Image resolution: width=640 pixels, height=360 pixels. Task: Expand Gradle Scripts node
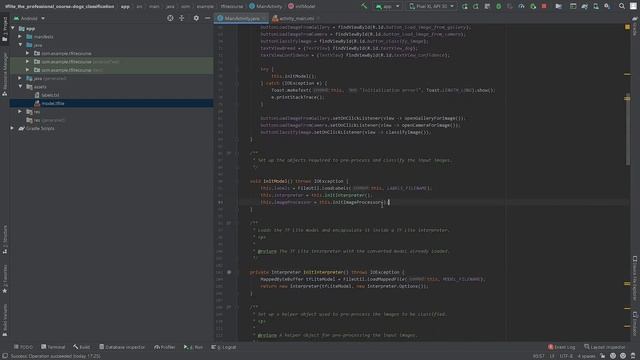click(x=12, y=128)
